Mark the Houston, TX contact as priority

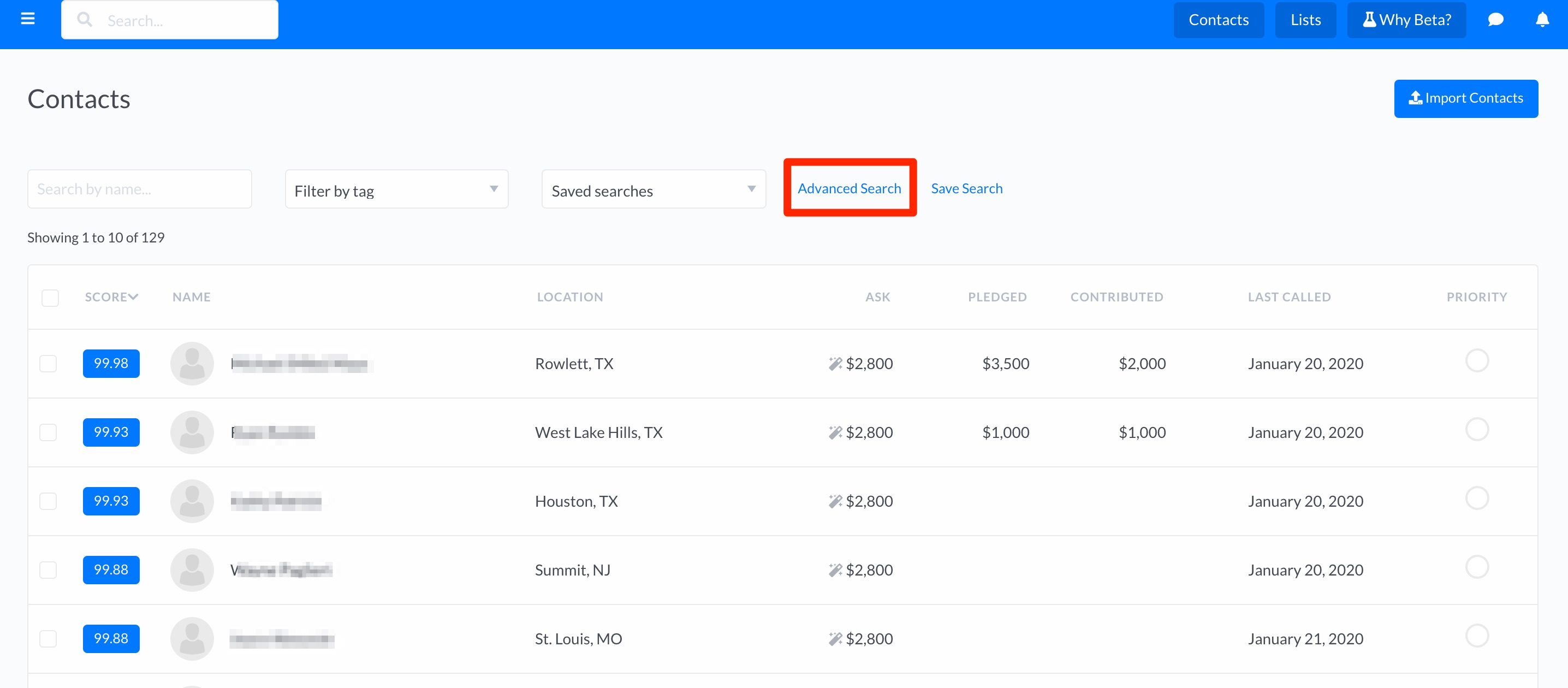point(1477,498)
